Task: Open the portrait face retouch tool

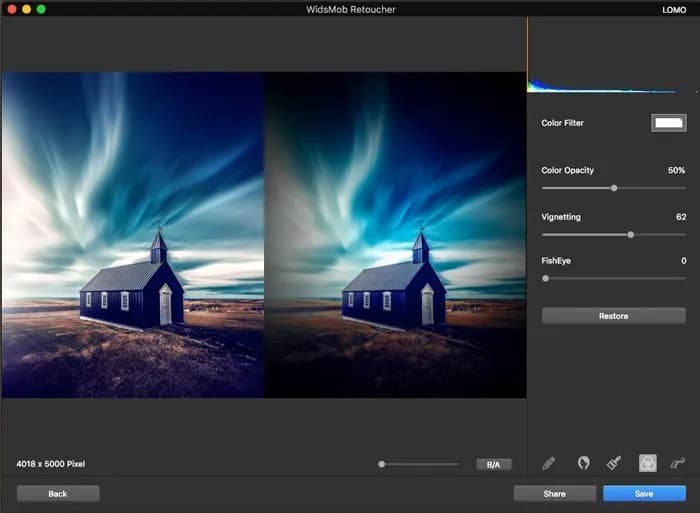Action: click(583, 463)
